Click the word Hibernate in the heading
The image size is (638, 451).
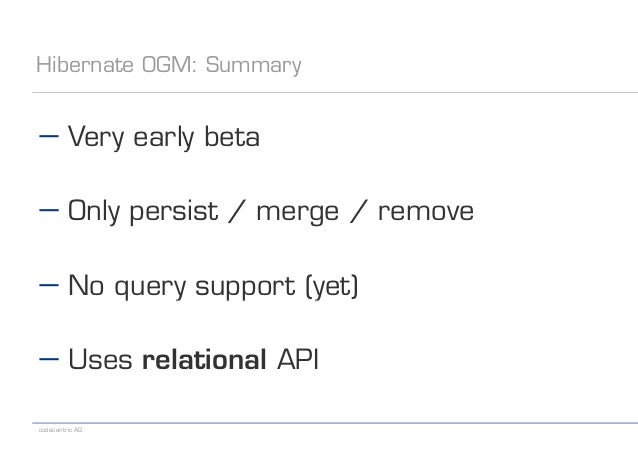tap(85, 65)
